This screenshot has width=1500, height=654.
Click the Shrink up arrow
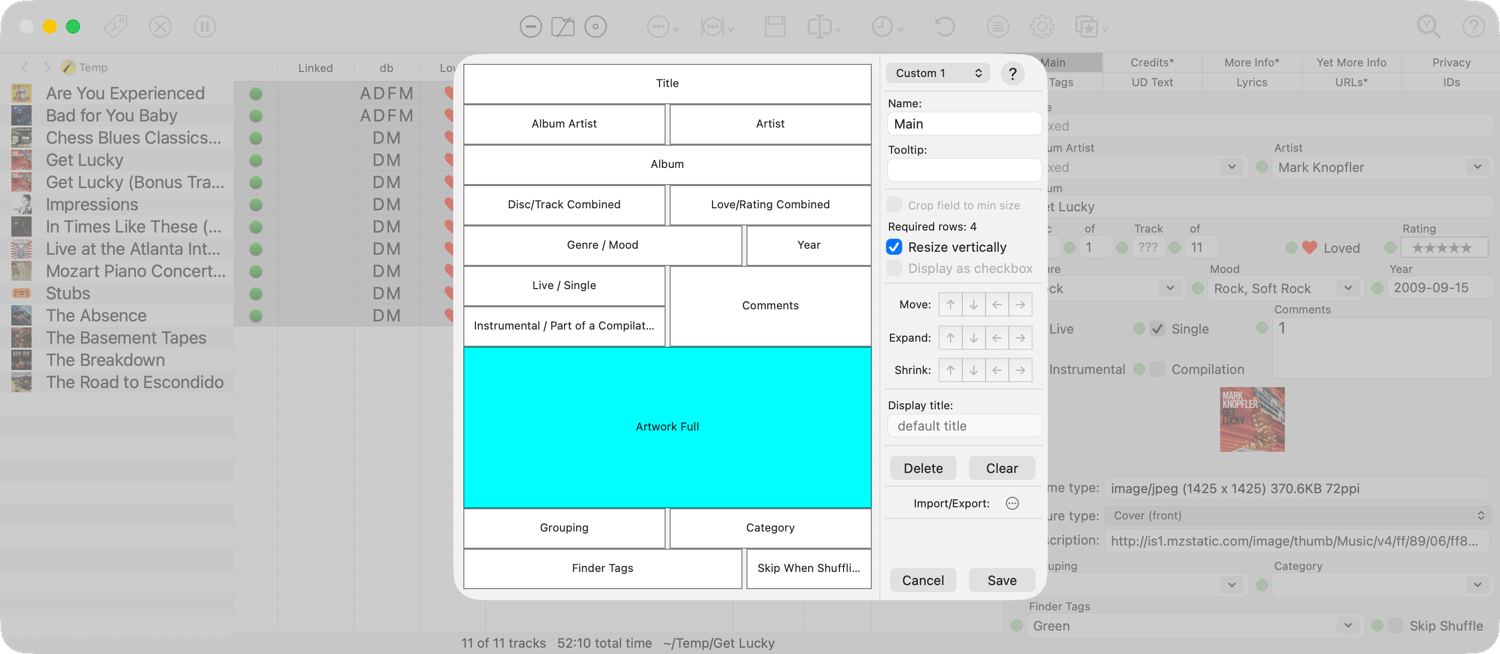(x=950, y=370)
